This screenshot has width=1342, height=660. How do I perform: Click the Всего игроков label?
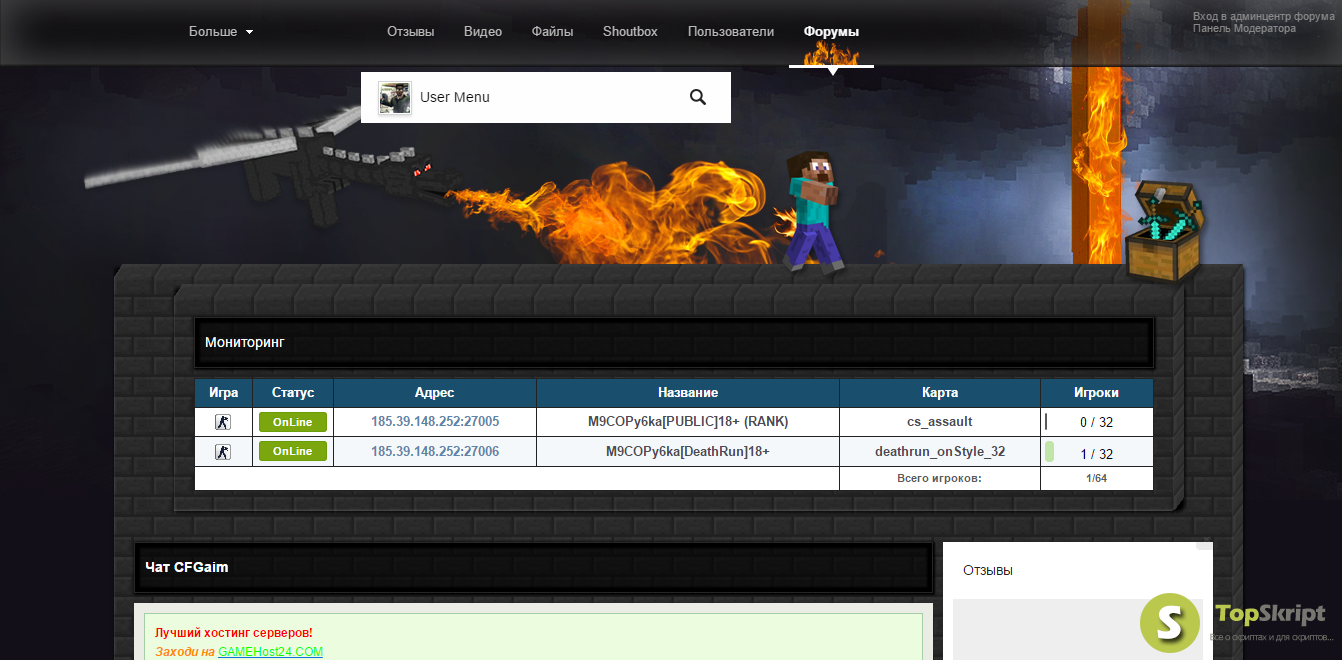pyautogui.click(x=940, y=479)
